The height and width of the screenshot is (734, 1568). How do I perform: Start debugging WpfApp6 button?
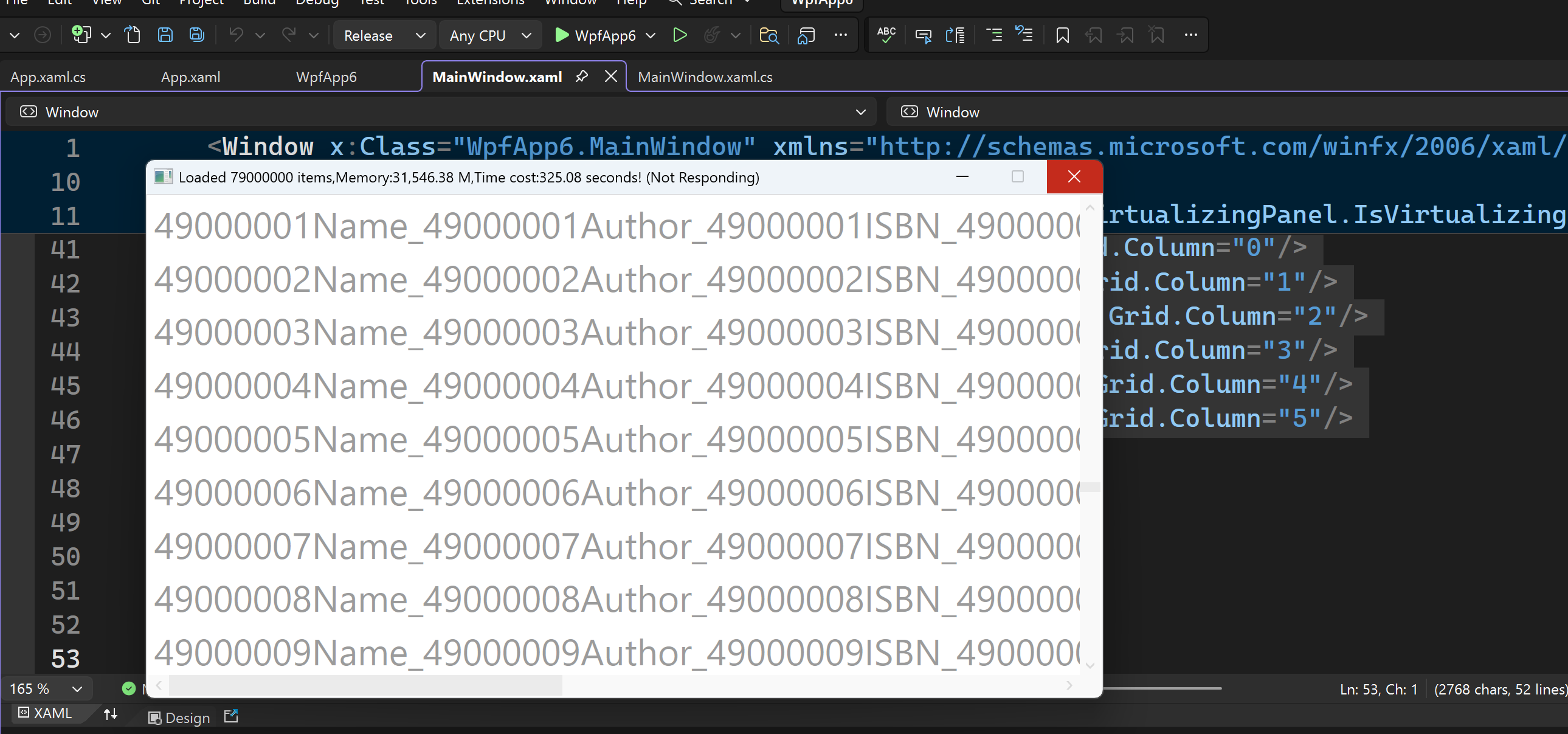coord(595,35)
